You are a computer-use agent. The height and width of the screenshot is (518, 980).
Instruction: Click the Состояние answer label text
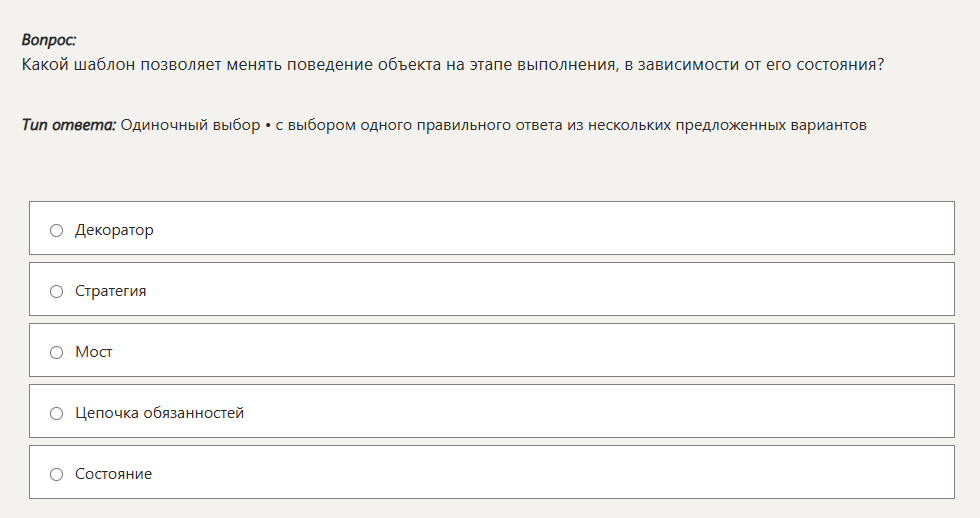(113, 474)
